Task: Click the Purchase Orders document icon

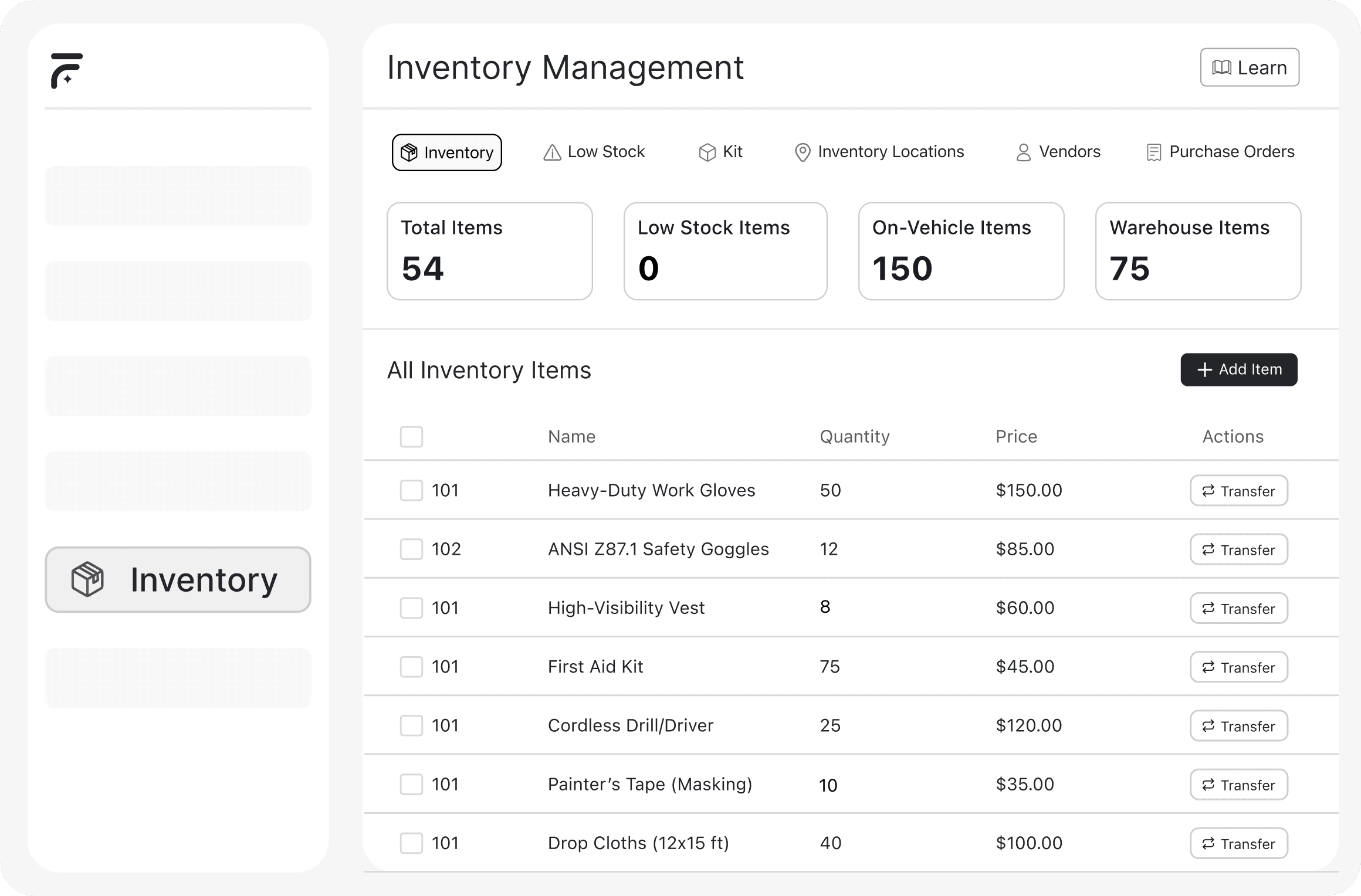Action: click(1153, 152)
